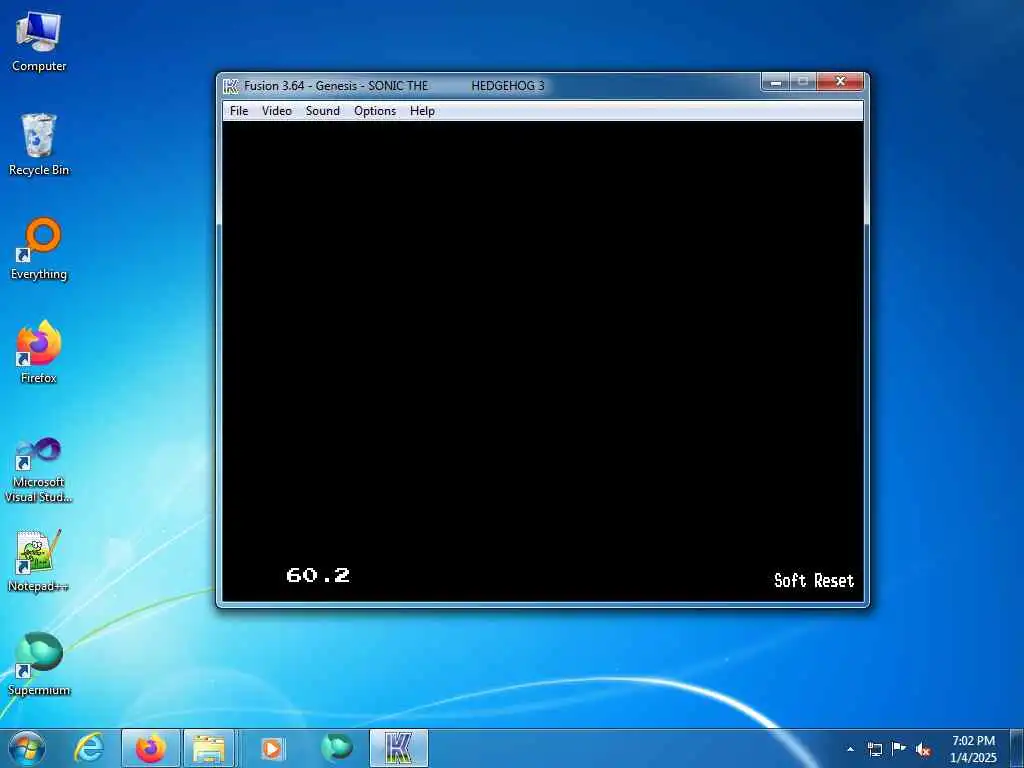Open the Options menu in Fusion
1024x768 pixels.
(x=375, y=111)
